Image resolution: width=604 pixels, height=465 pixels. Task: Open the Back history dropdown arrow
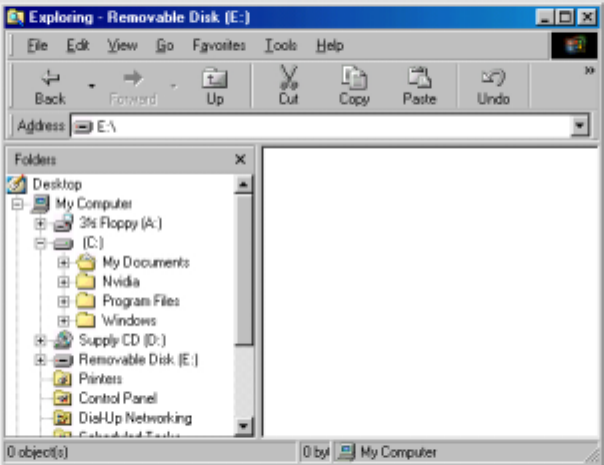pos(92,86)
